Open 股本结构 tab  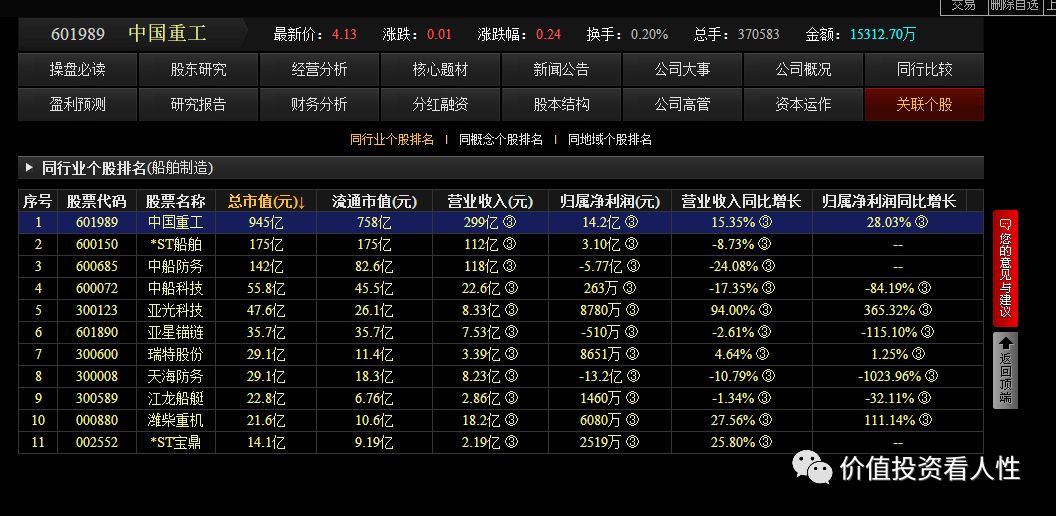[x=561, y=104]
